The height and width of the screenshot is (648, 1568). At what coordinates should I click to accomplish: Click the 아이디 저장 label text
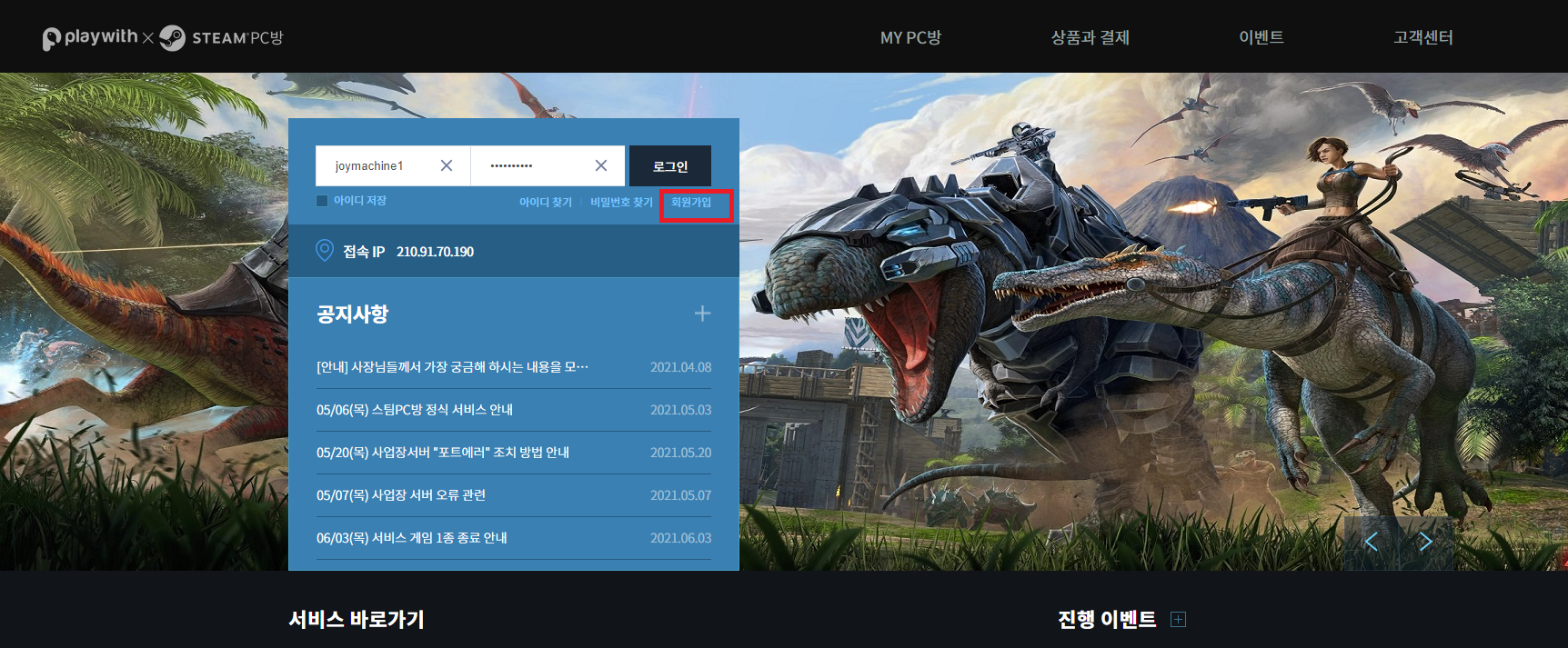point(360,201)
